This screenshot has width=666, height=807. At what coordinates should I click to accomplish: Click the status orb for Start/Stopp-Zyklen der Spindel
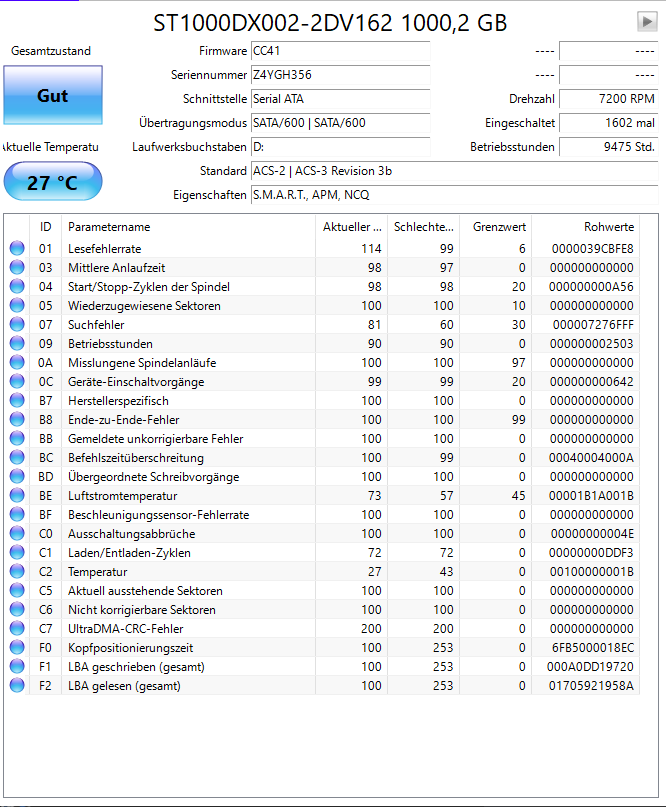click(x=17, y=286)
